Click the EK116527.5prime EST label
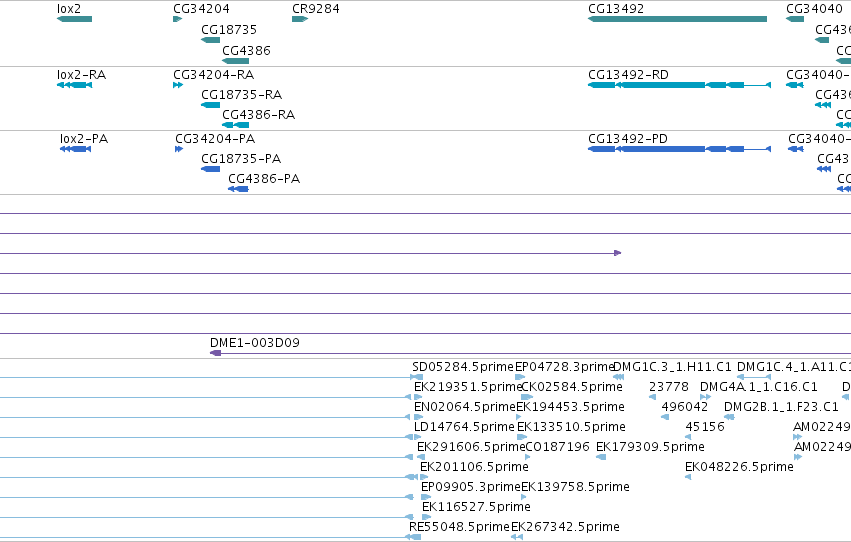Viewport: 851px width, 542px height. tap(477, 508)
